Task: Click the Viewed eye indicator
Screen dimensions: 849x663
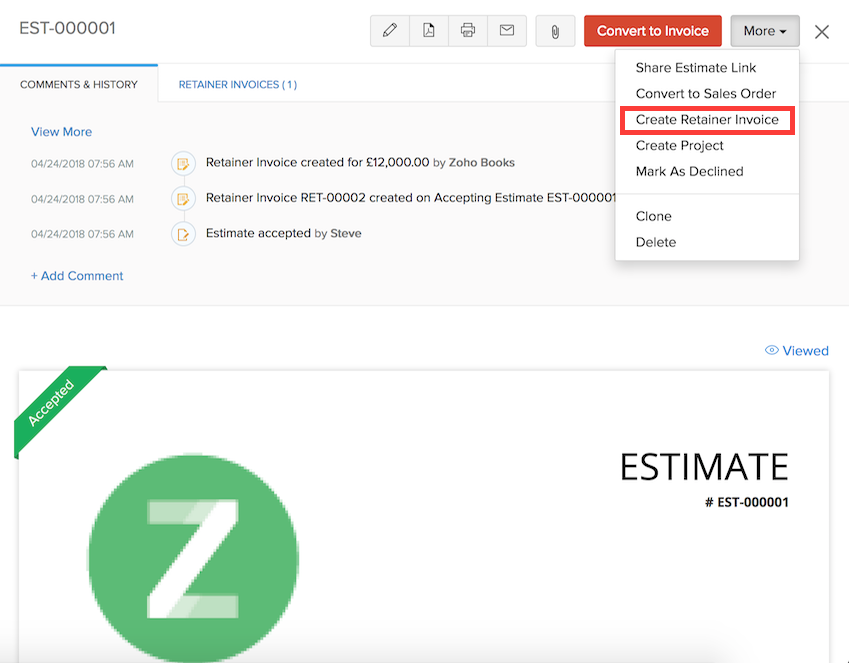Action: [x=796, y=350]
